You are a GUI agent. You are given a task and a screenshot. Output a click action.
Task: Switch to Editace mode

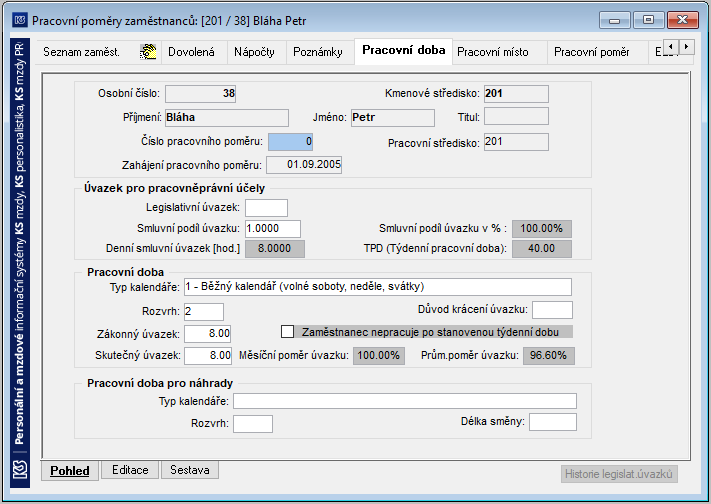pyautogui.click(x=130, y=470)
